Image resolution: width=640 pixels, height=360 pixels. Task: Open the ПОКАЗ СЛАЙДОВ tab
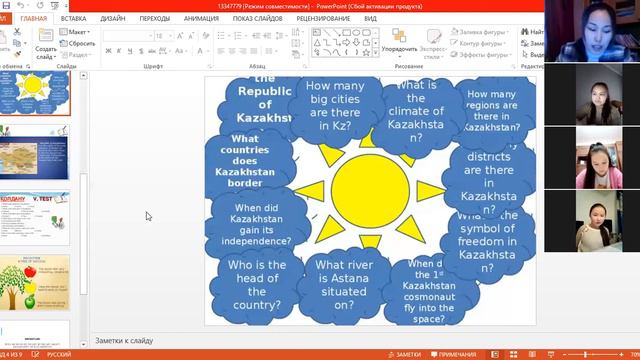pos(258,18)
